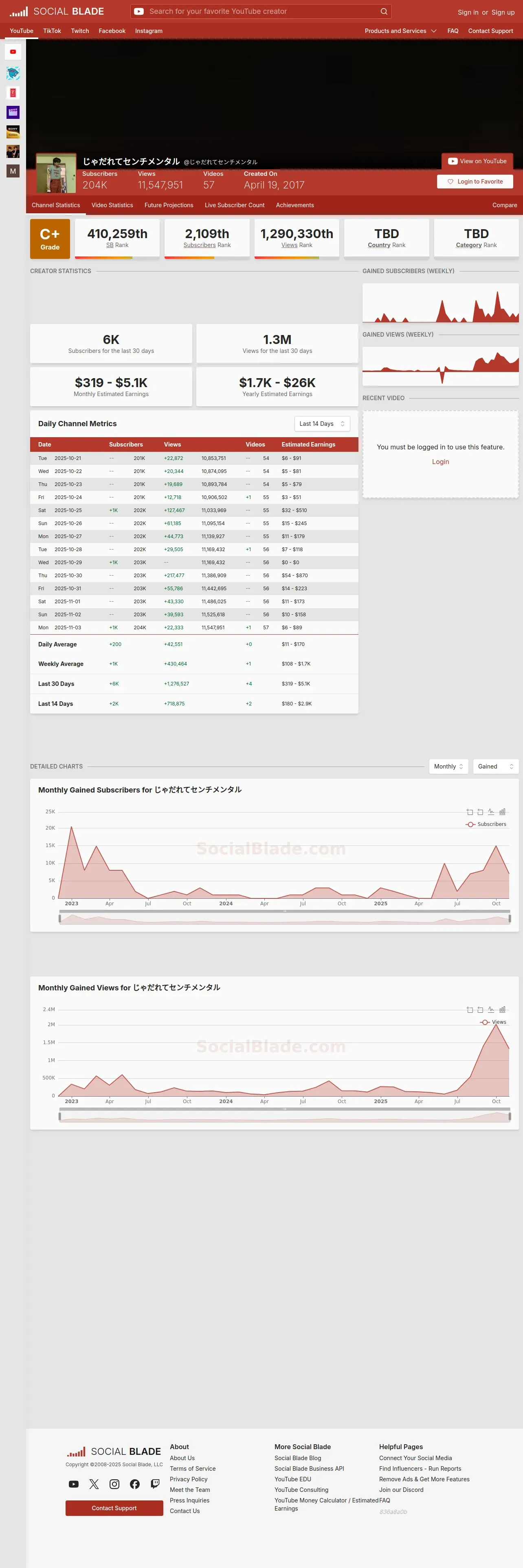Click the C+ Grade badge
The width and height of the screenshot is (523, 1568).
[x=50, y=239]
